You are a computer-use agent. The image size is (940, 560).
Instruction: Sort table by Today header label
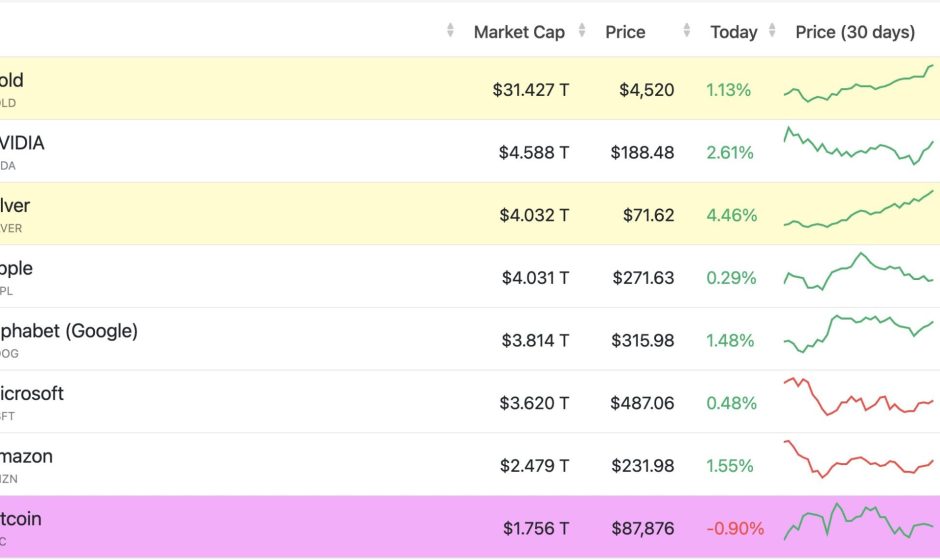tap(733, 32)
